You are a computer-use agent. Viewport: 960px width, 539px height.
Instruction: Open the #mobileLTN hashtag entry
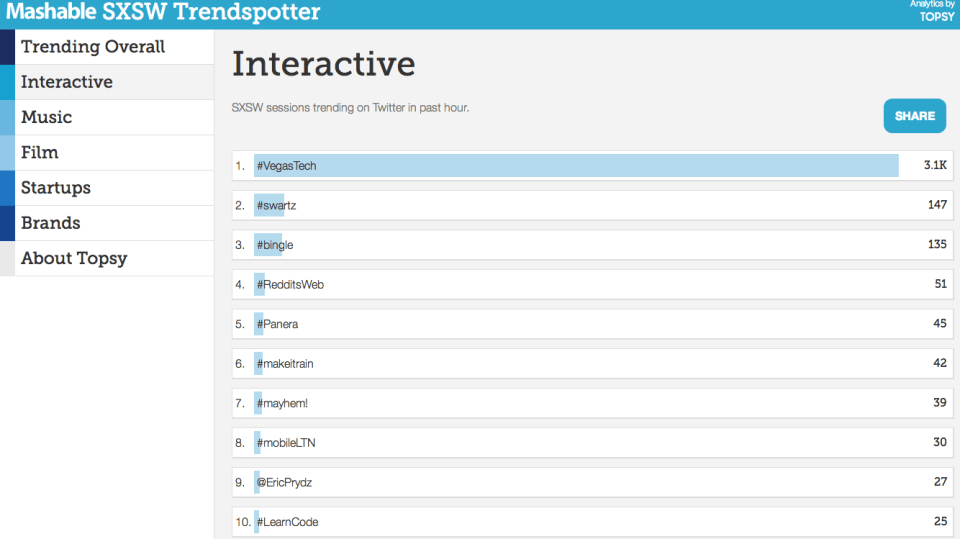coord(286,443)
